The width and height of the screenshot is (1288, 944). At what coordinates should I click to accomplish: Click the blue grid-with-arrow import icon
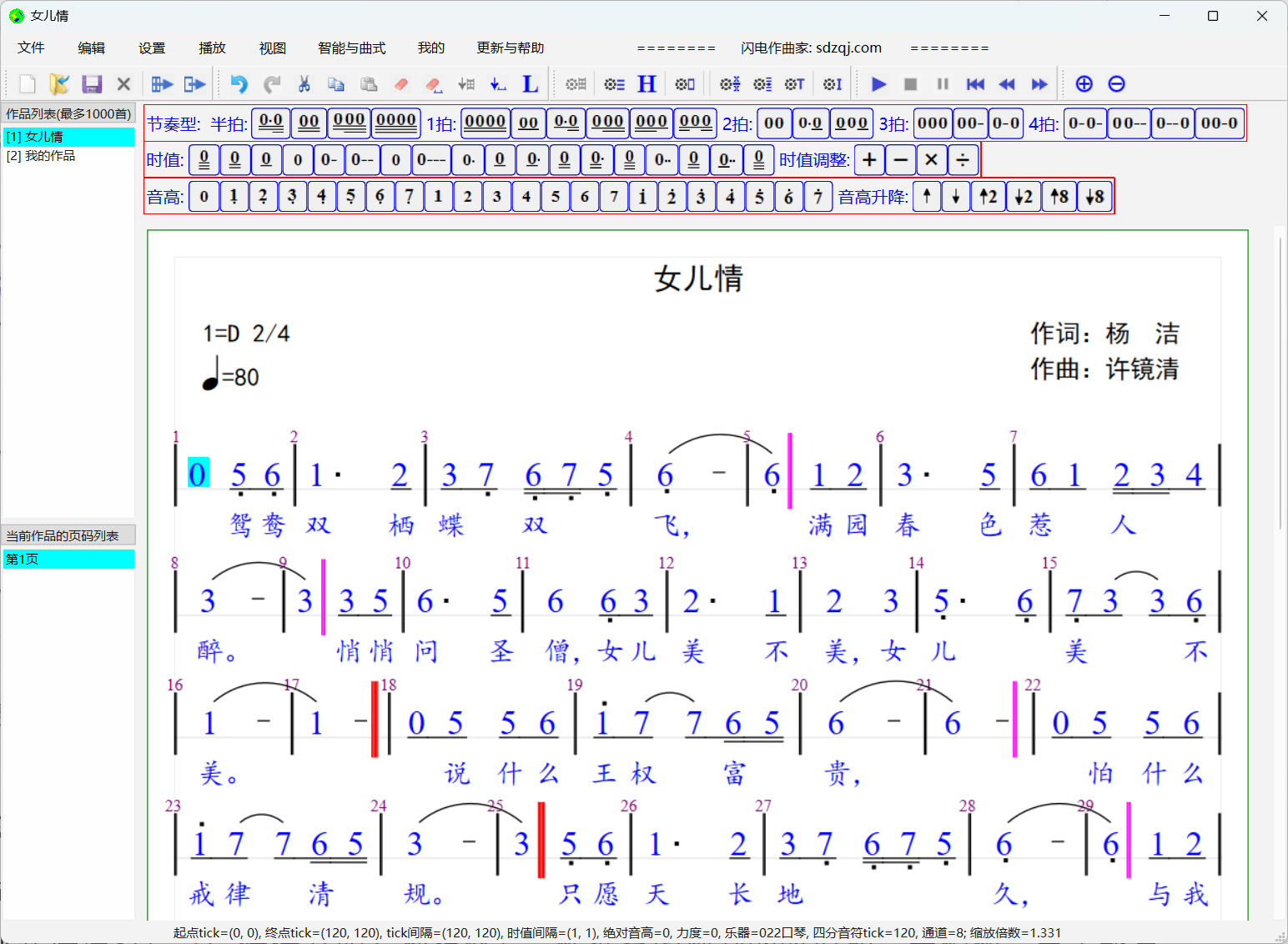point(162,84)
